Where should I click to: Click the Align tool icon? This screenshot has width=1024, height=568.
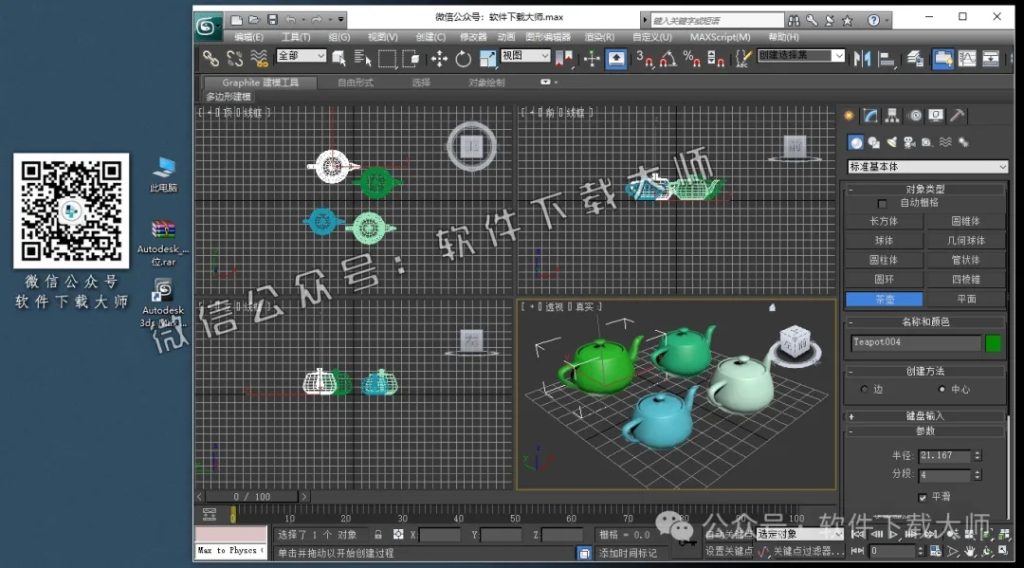pos(887,59)
